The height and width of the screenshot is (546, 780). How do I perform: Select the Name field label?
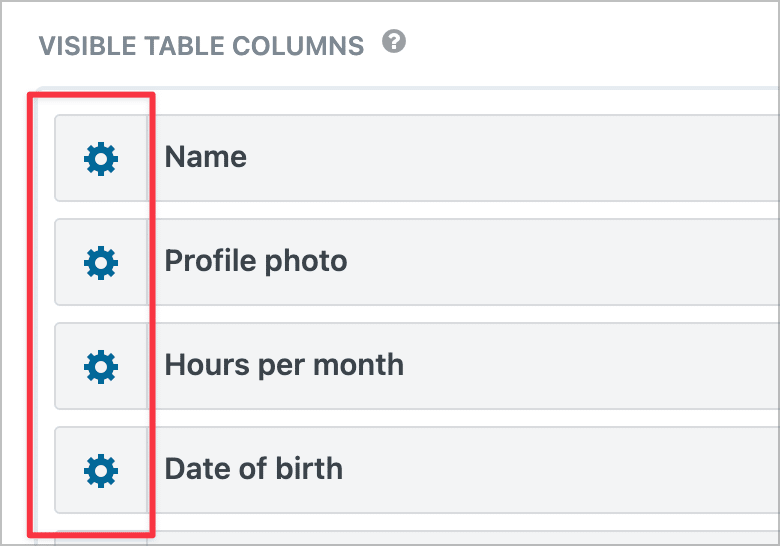[x=205, y=157]
